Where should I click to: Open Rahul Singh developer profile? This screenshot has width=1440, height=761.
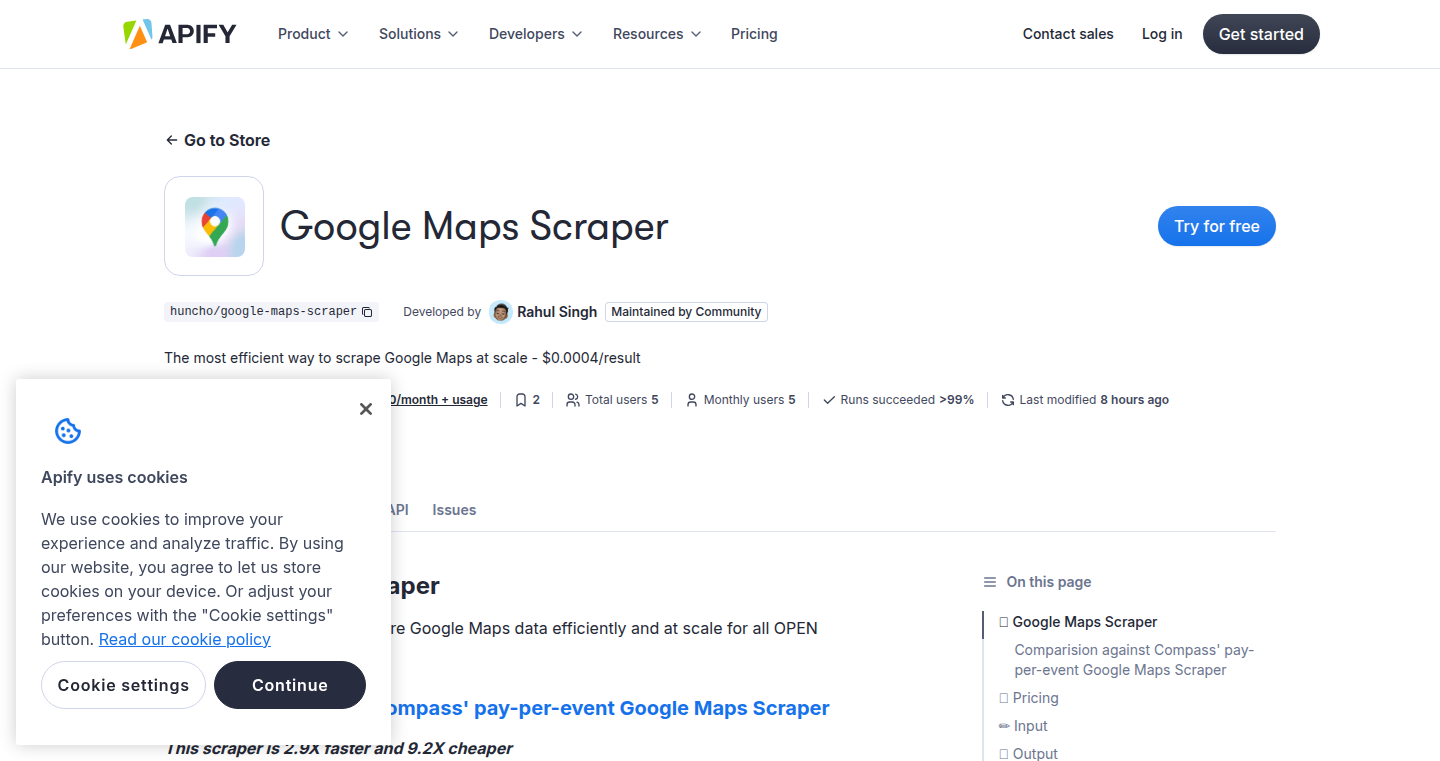(x=557, y=312)
